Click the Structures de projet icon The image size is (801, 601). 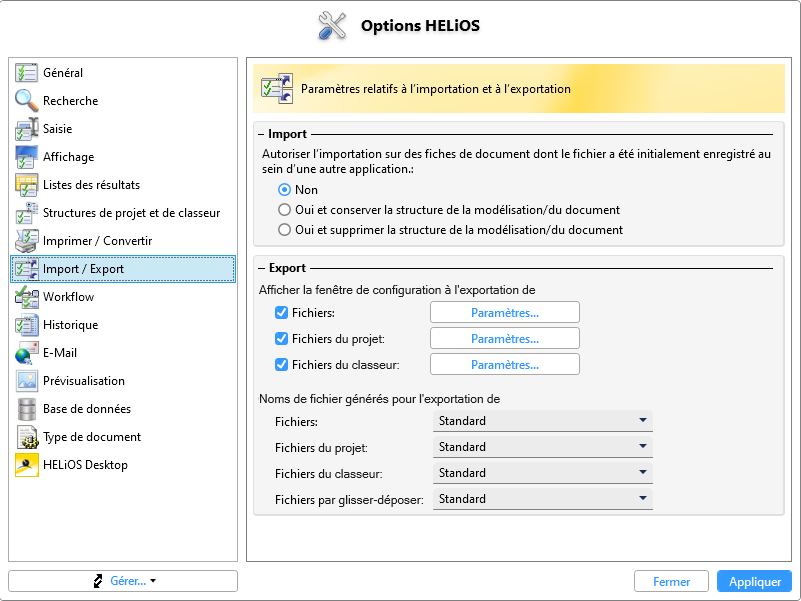[x=26, y=213]
